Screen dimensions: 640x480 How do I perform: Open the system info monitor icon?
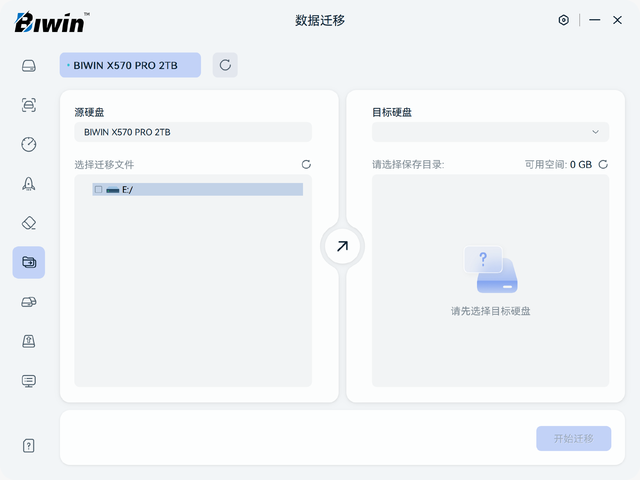click(29, 381)
